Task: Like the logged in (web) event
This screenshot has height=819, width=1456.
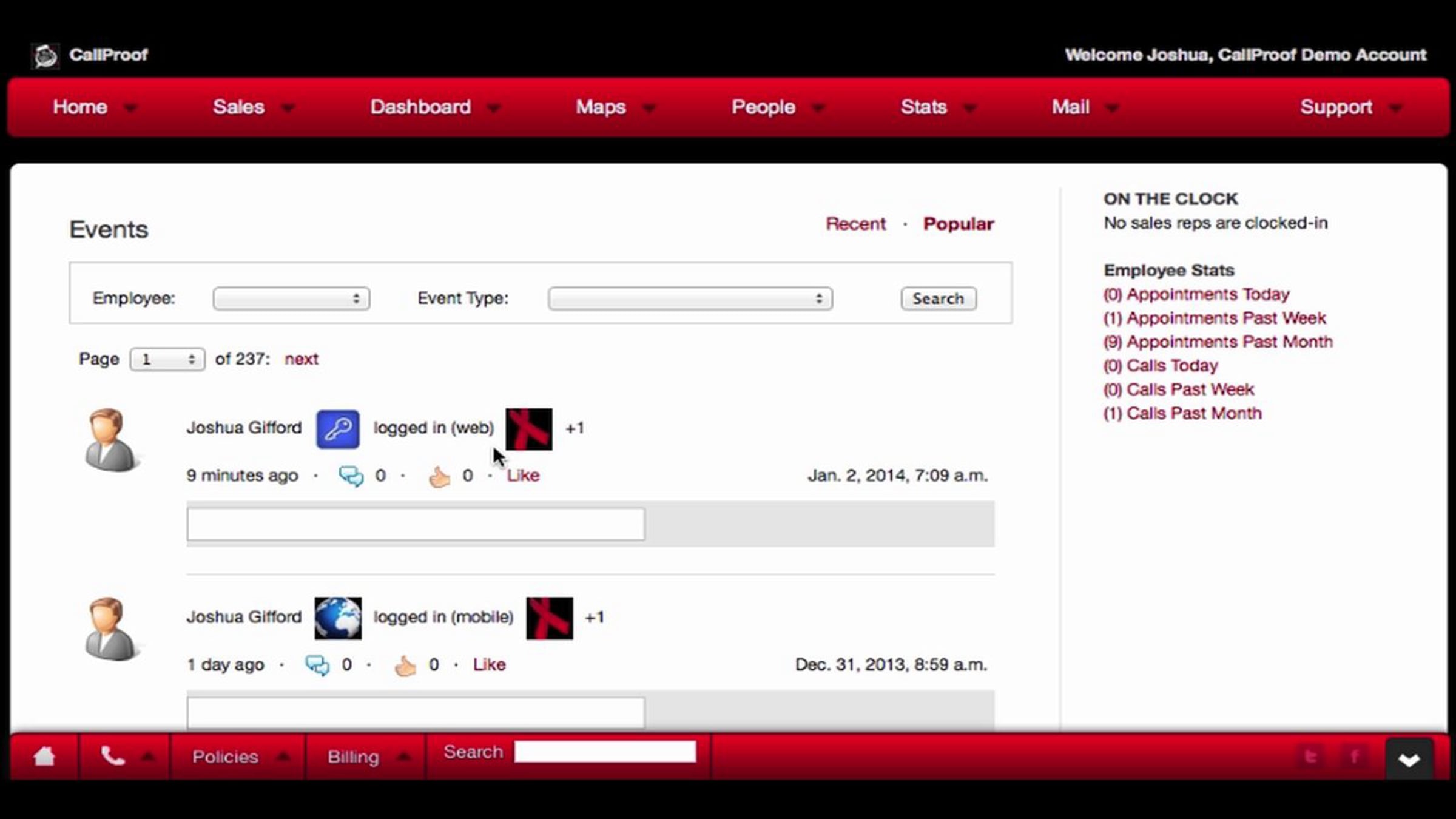Action: point(523,476)
